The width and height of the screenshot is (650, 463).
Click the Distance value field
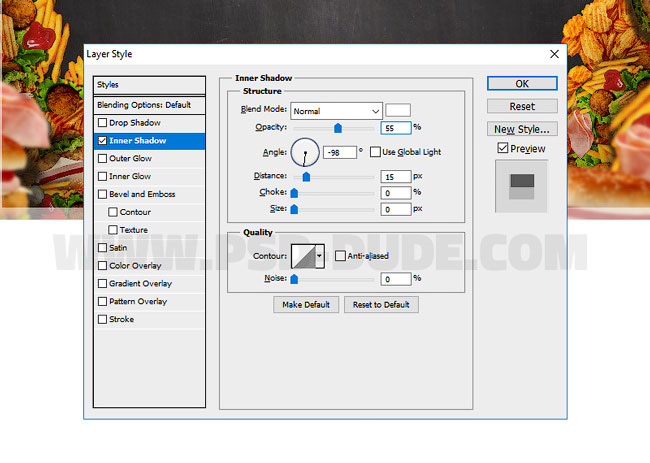(396, 177)
